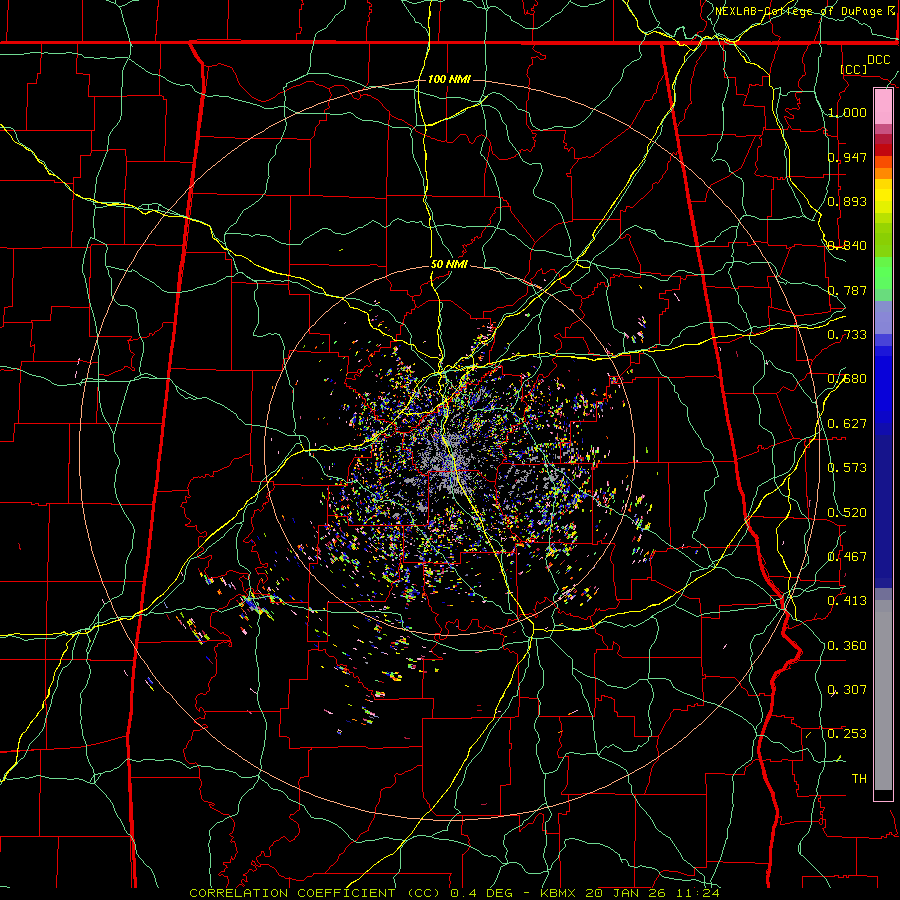Click the 0.413 scale value
The width and height of the screenshot is (900, 900).
pos(847,601)
